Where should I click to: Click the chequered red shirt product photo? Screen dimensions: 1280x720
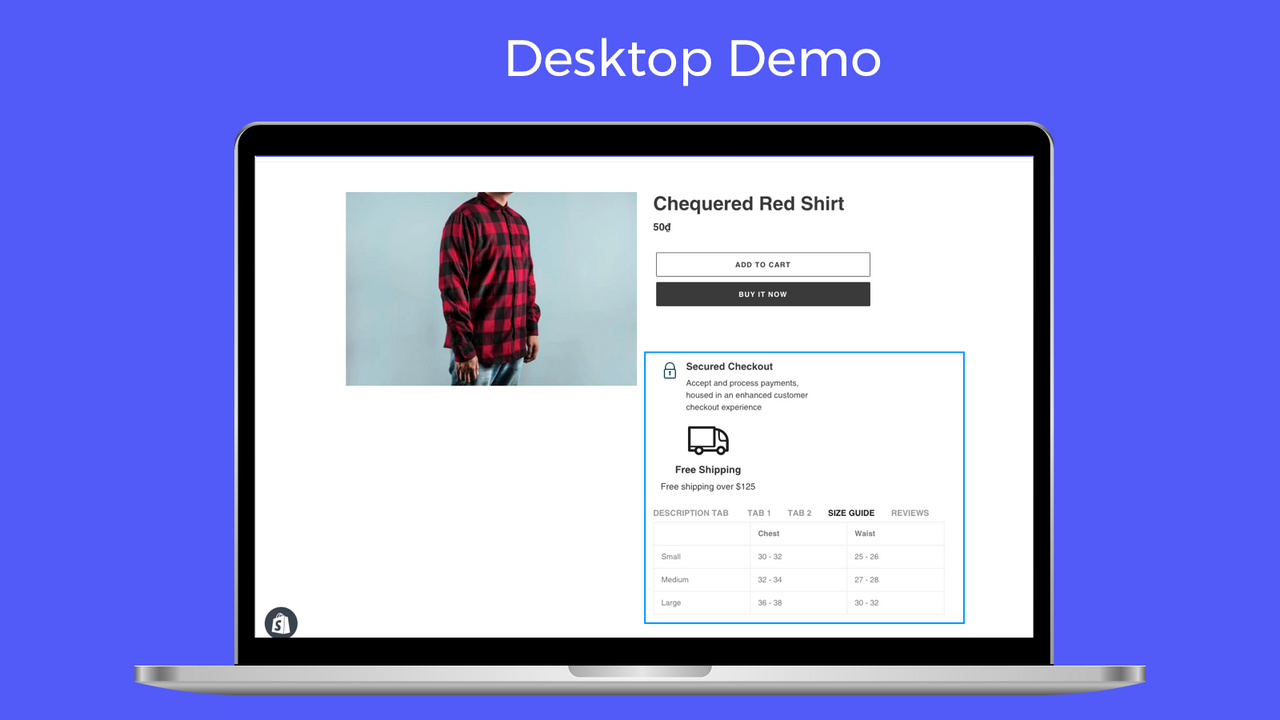point(490,288)
